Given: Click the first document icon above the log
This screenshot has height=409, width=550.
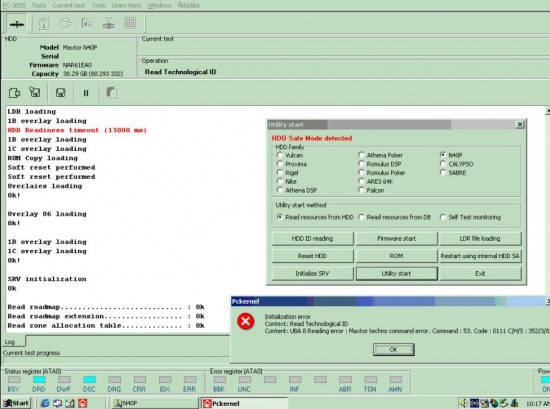Looking at the screenshot, I should (x=14, y=93).
